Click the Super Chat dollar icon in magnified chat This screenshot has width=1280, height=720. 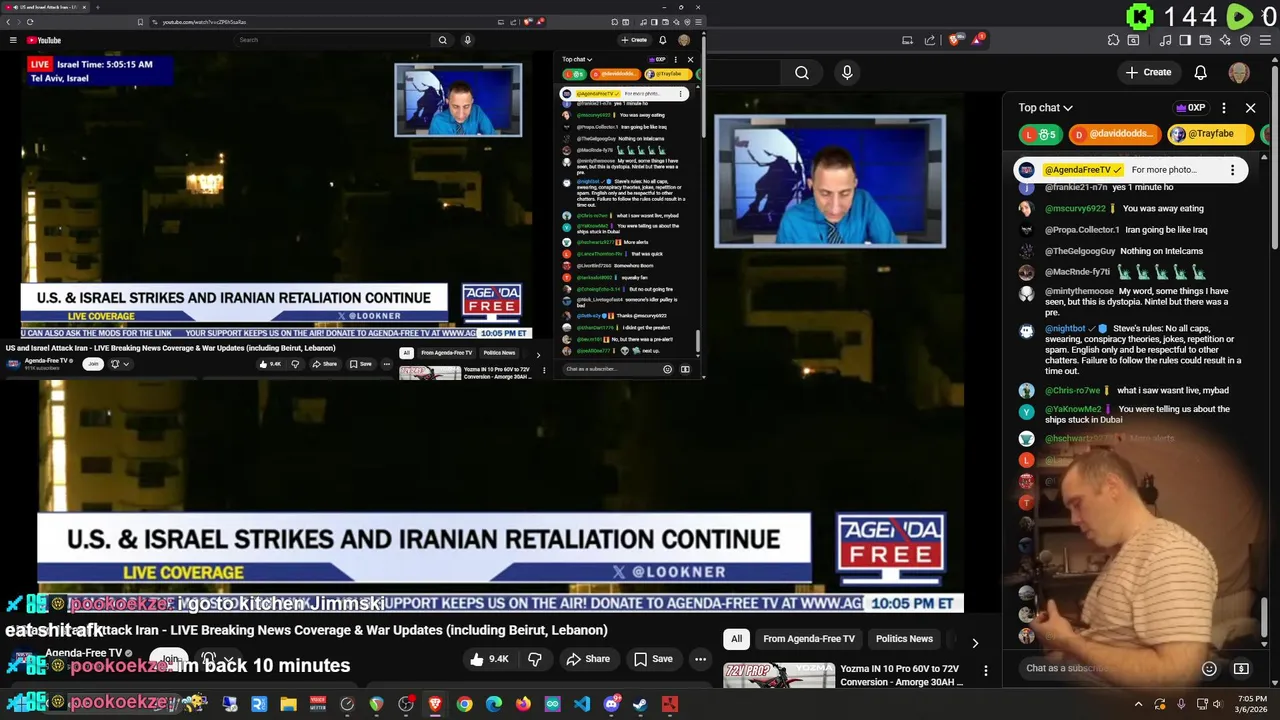coord(1241,668)
